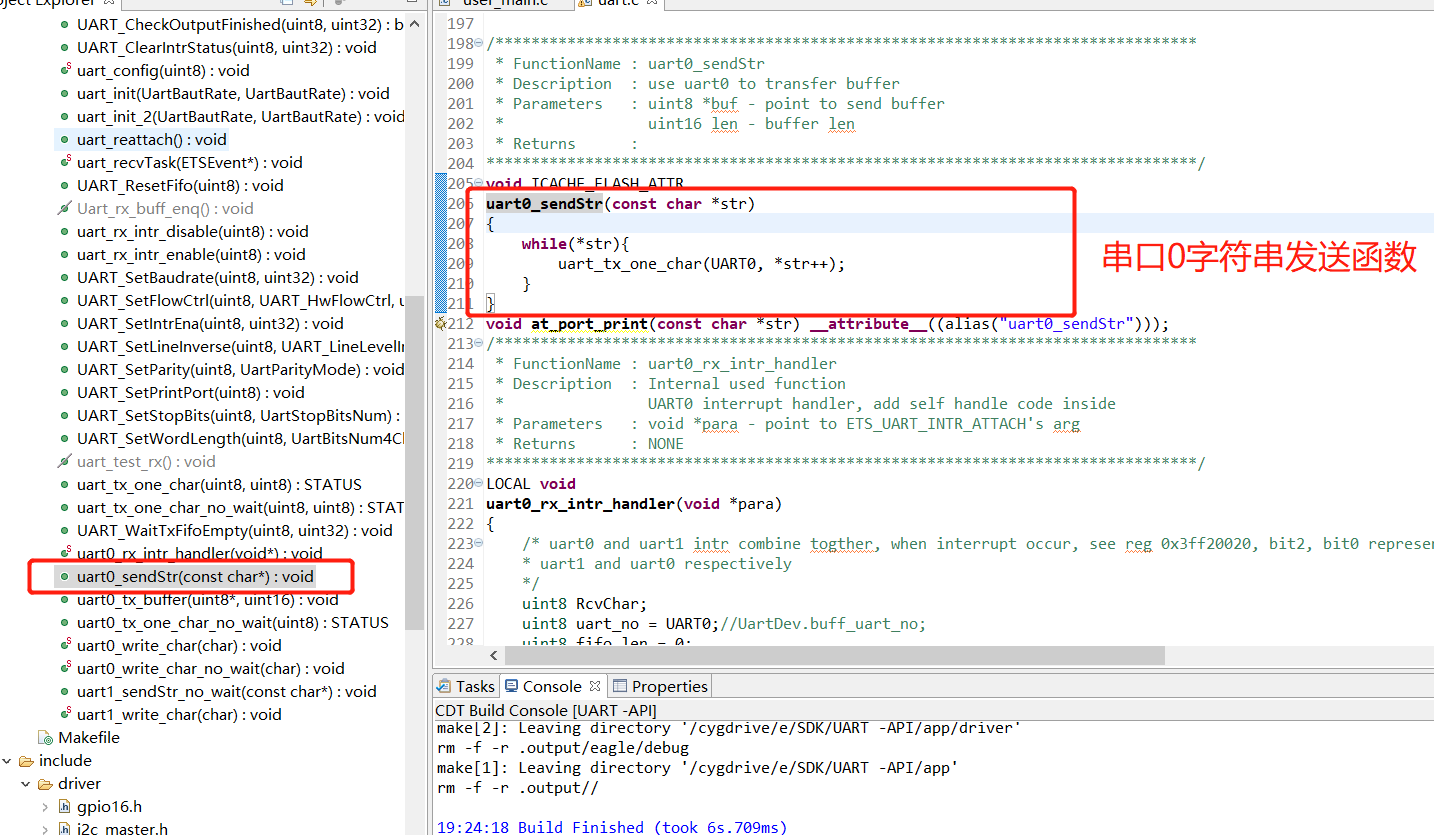Select uart_recvTask(ETSEvent*) entry
Screen dimensions: 1434x835
189,162
